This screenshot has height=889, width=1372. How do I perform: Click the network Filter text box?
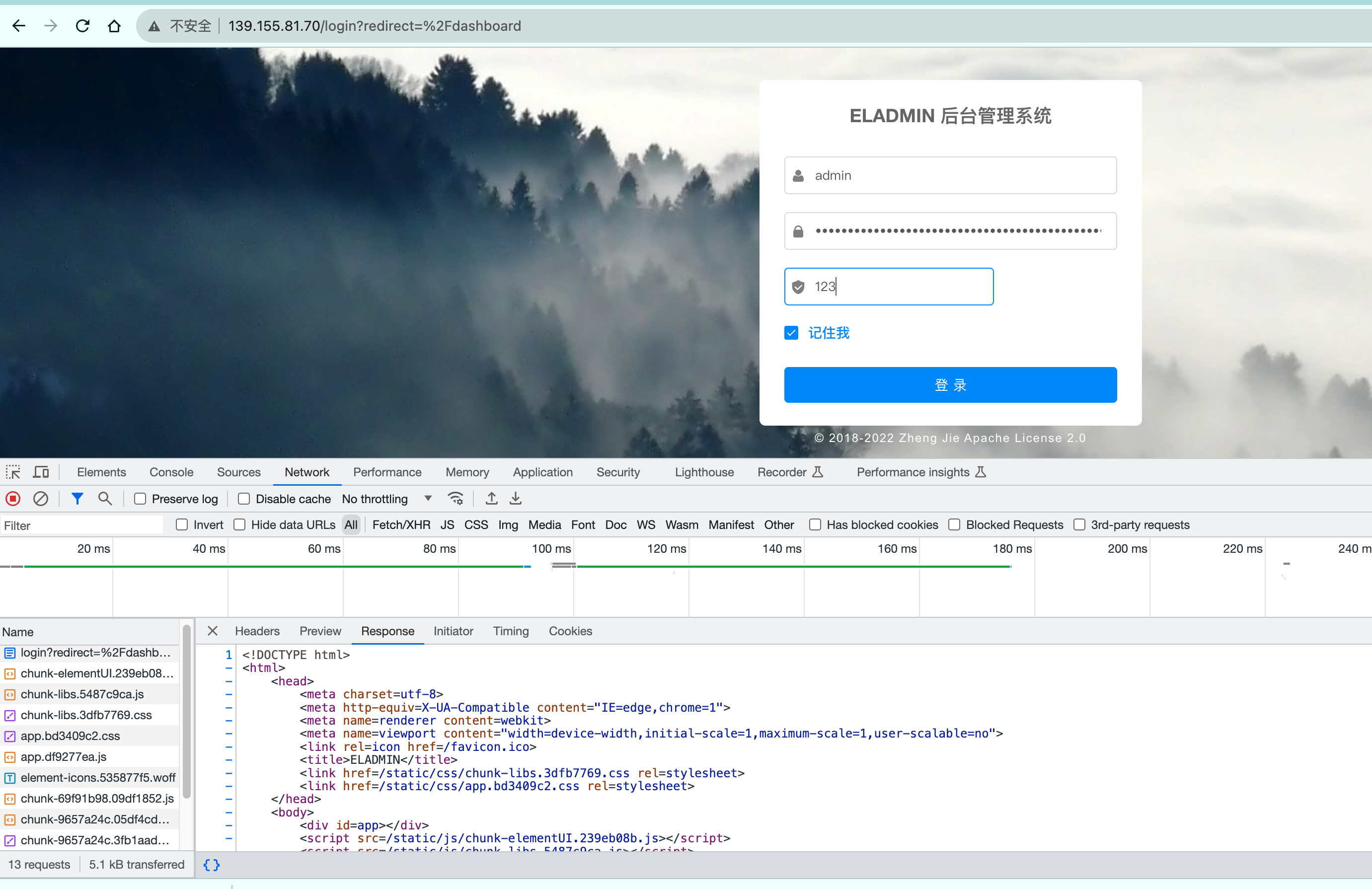(x=82, y=525)
